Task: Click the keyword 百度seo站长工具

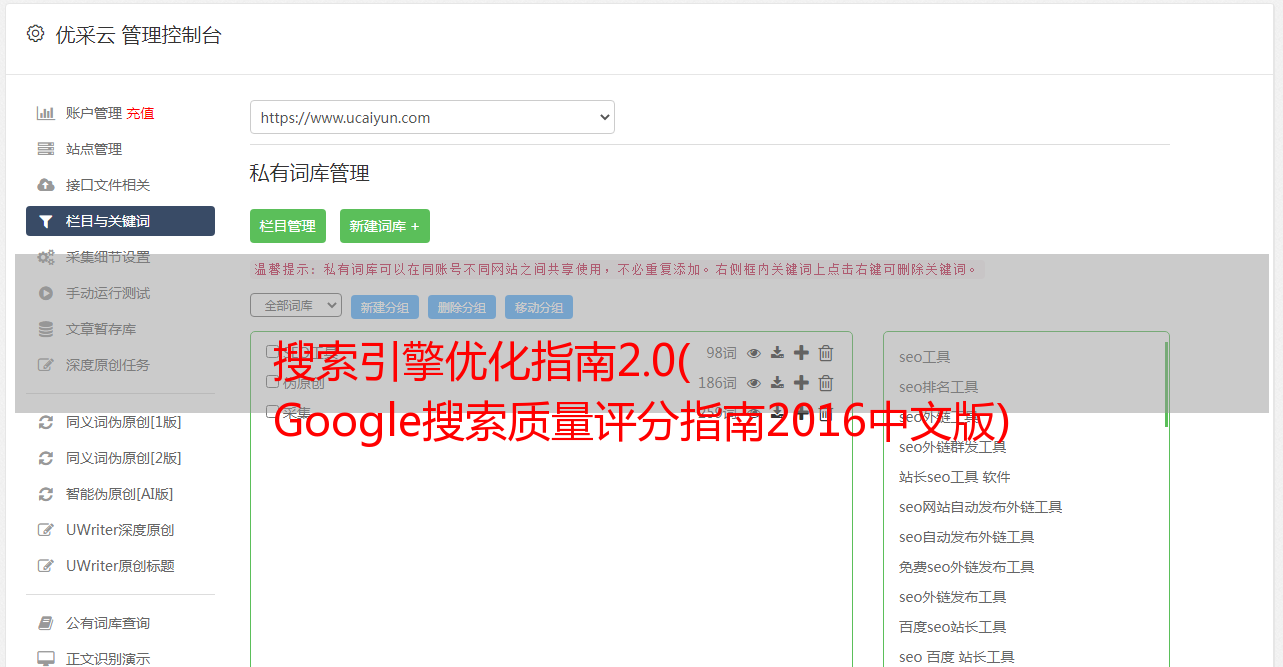Action: pyautogui.click(x=953, y=627)
